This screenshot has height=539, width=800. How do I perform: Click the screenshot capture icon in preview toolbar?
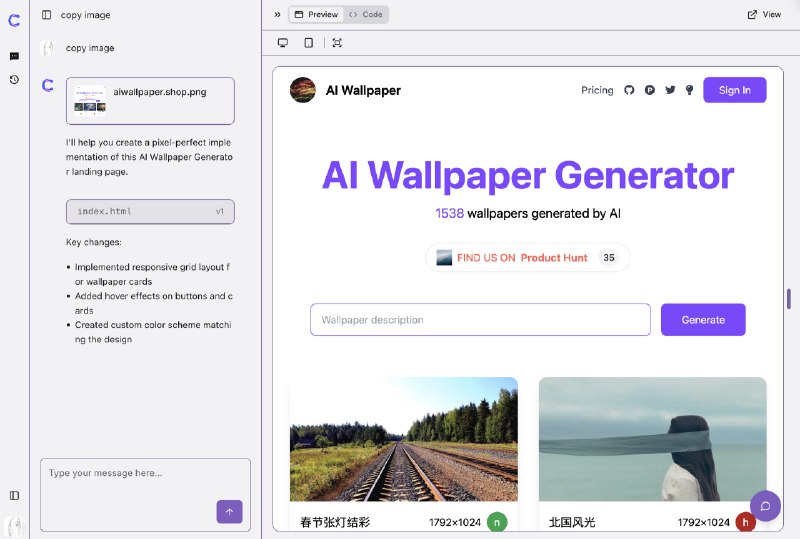[x=337, y=43]
